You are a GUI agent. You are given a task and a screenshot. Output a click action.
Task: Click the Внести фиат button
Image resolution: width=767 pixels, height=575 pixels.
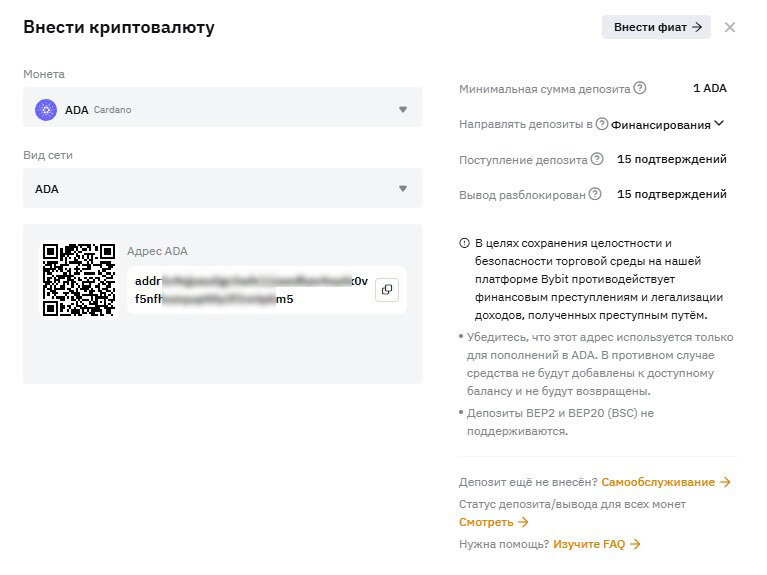pos(656,27)
